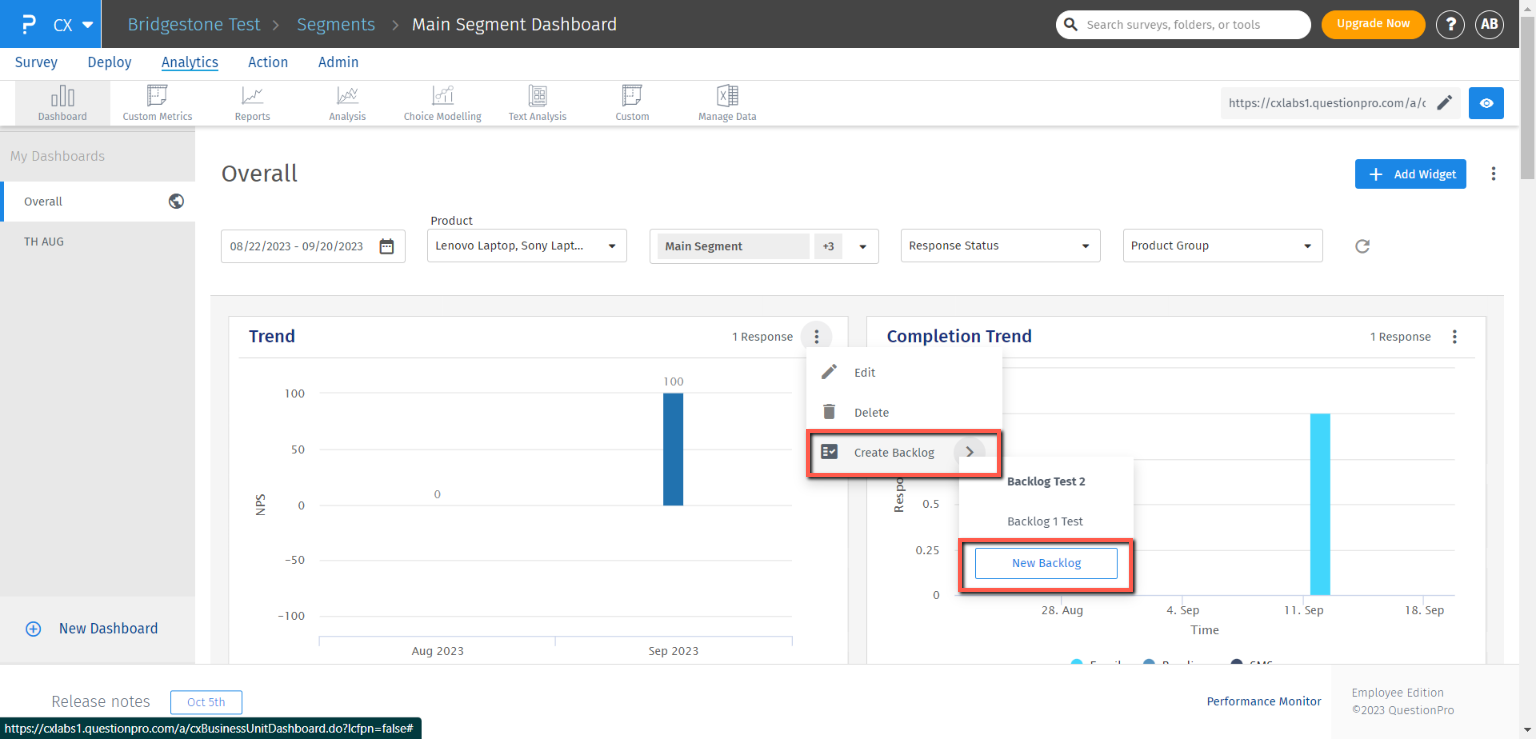Open the Manage Data spreadsheet icon
This screenshot has height=739, width=1536.
(727, 102)
